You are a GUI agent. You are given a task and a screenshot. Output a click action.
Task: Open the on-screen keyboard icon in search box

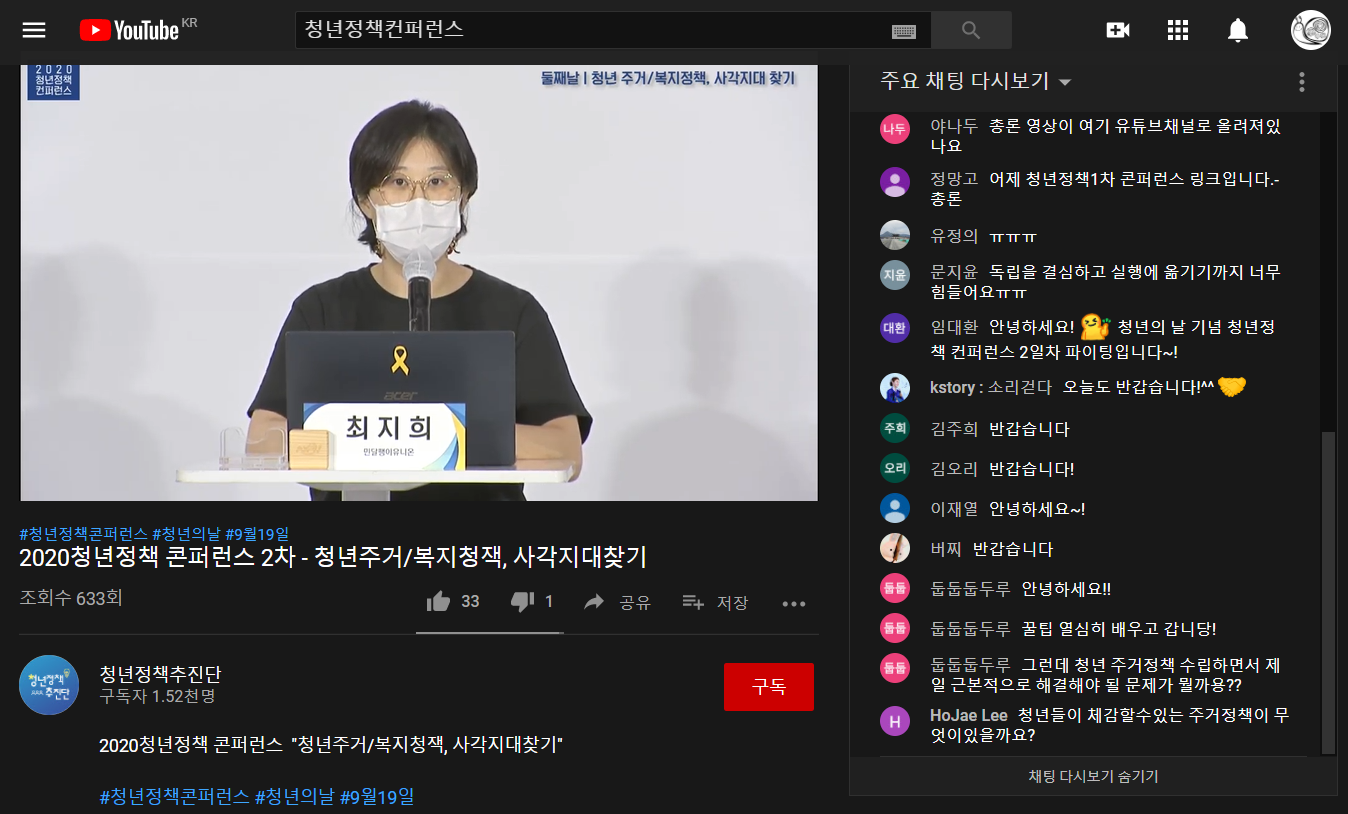click(x=903, y=31)
